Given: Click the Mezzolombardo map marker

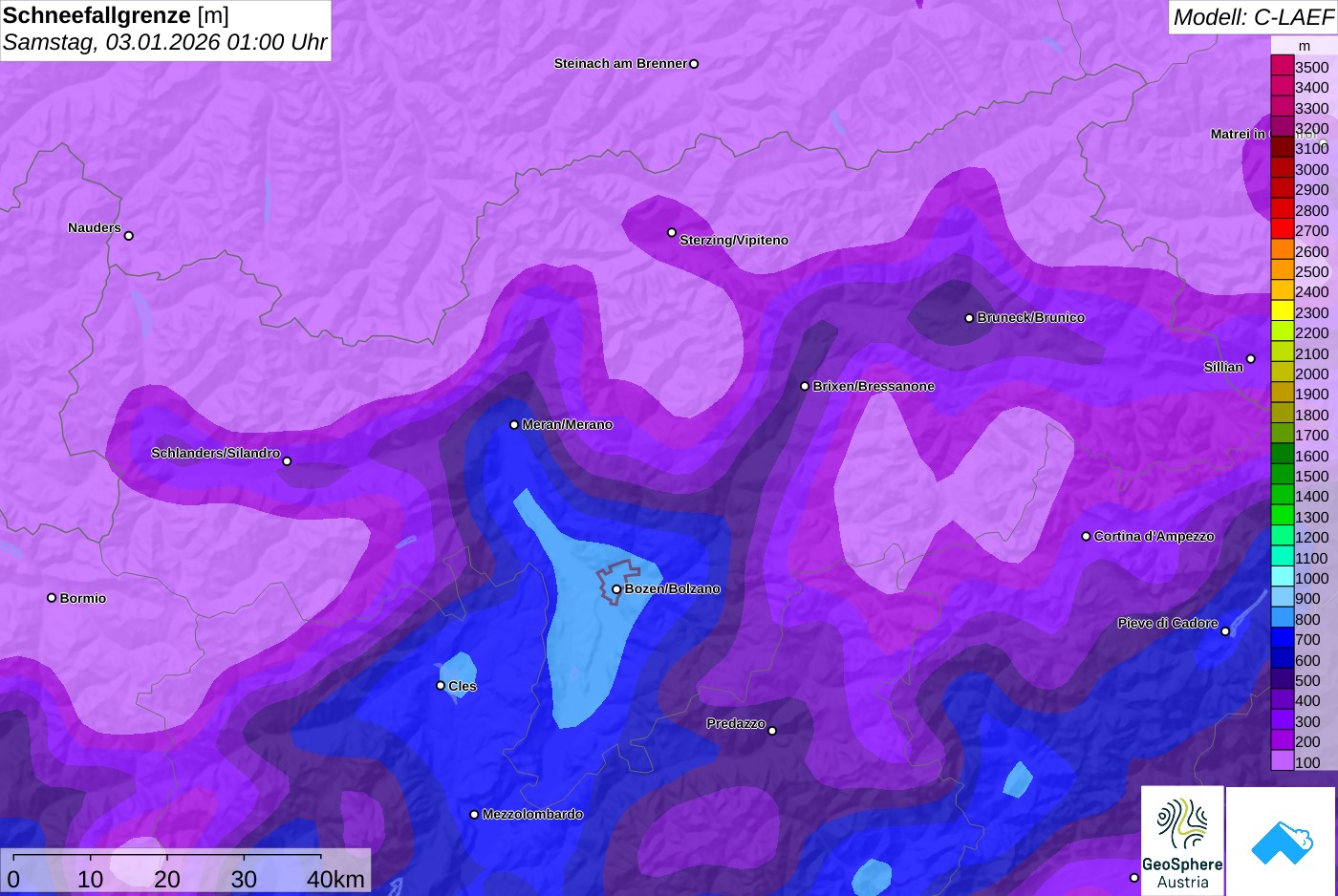Looking at the screenshot, I should (474, 815).
